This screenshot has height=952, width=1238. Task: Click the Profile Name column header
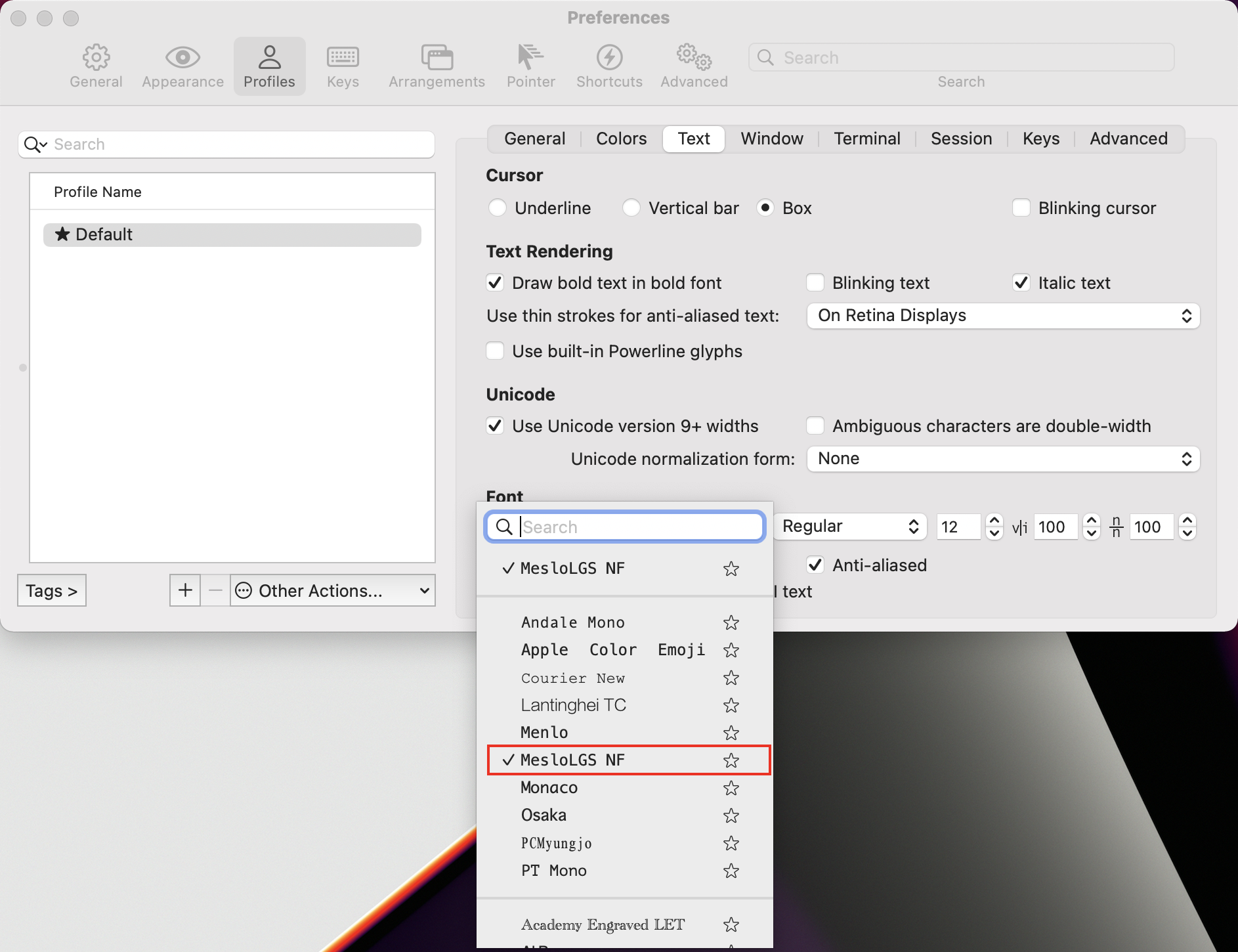click(x=232, y=192)
